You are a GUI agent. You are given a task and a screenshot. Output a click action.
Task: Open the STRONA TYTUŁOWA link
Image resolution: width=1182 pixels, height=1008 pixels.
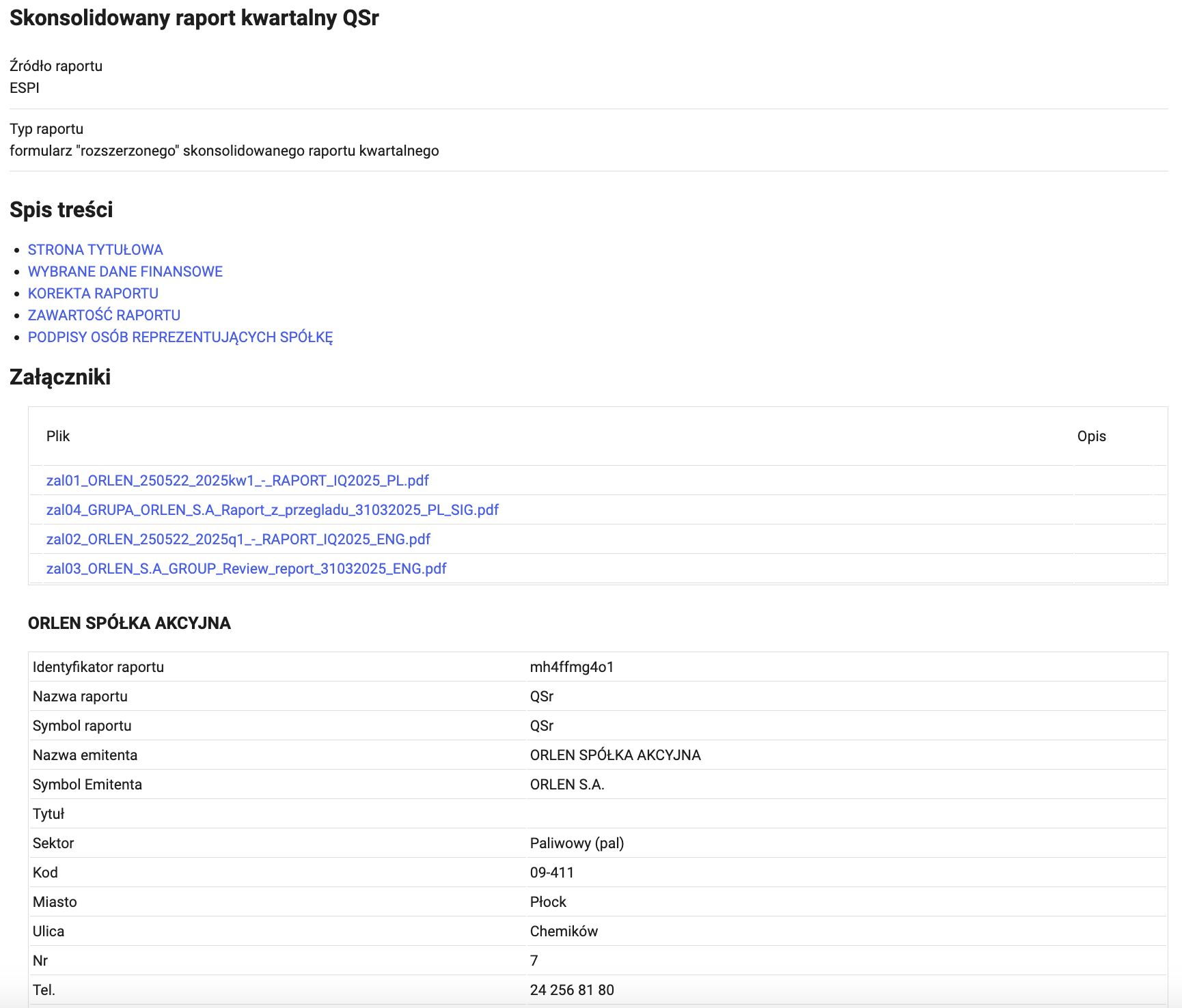95,250
